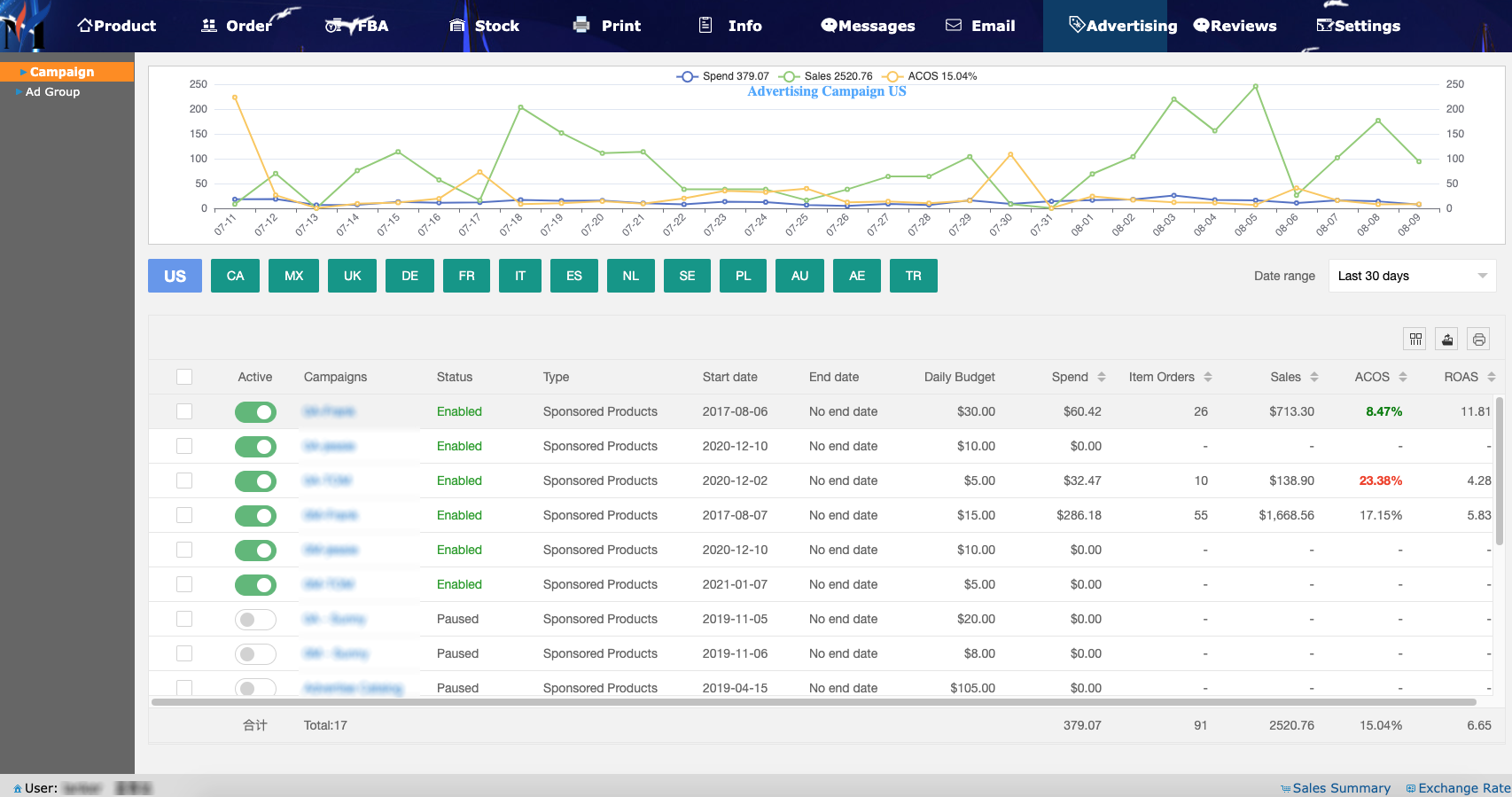Click the Item Orders sort arrows
The width and height of the screenshot is (1512, 797).
(x=1208, y=377)
